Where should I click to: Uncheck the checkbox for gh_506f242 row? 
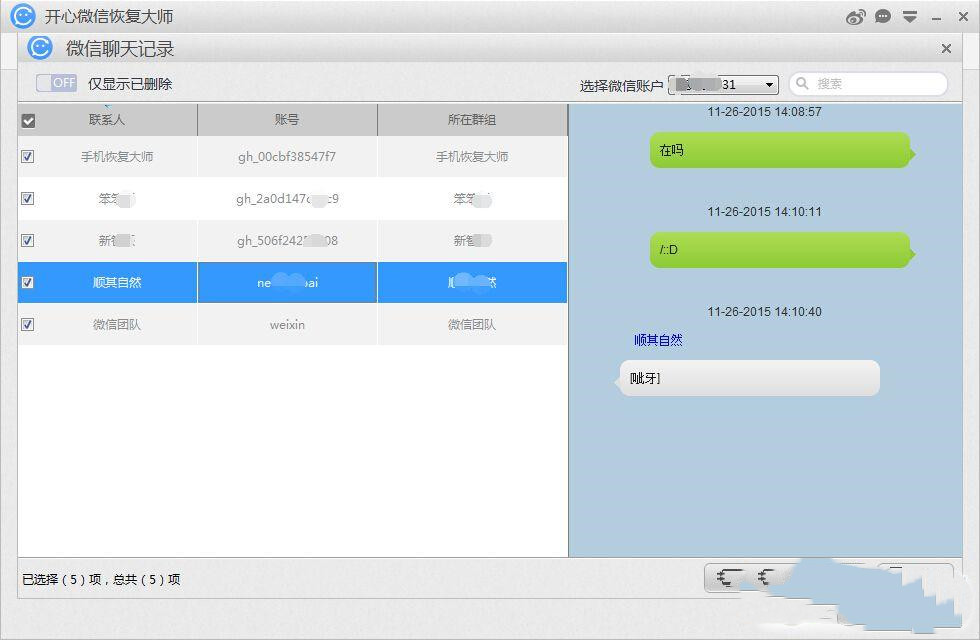pos(28,240)
